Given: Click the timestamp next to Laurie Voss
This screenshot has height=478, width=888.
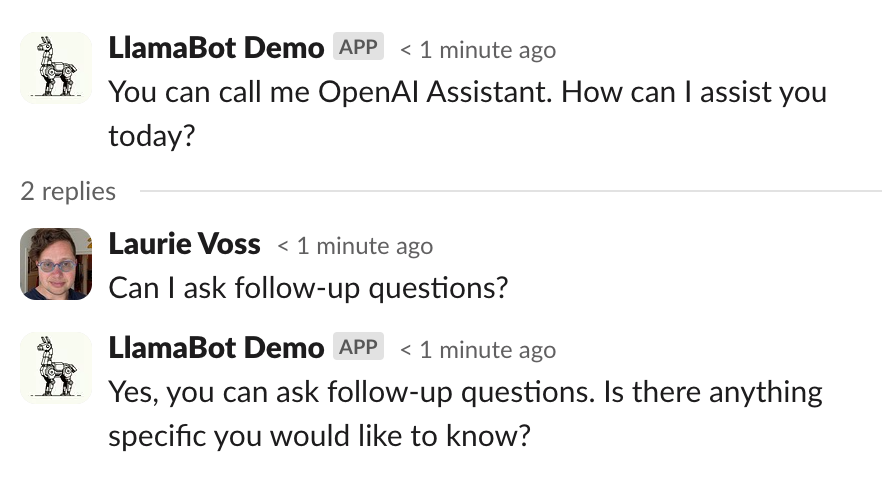Looking at the screenshot, I should click(355, 246).
